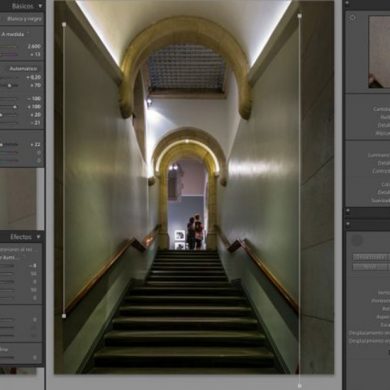Click the detail preview thumbnail
This screenshot has height=390, width=390.
tap(379, 52)
